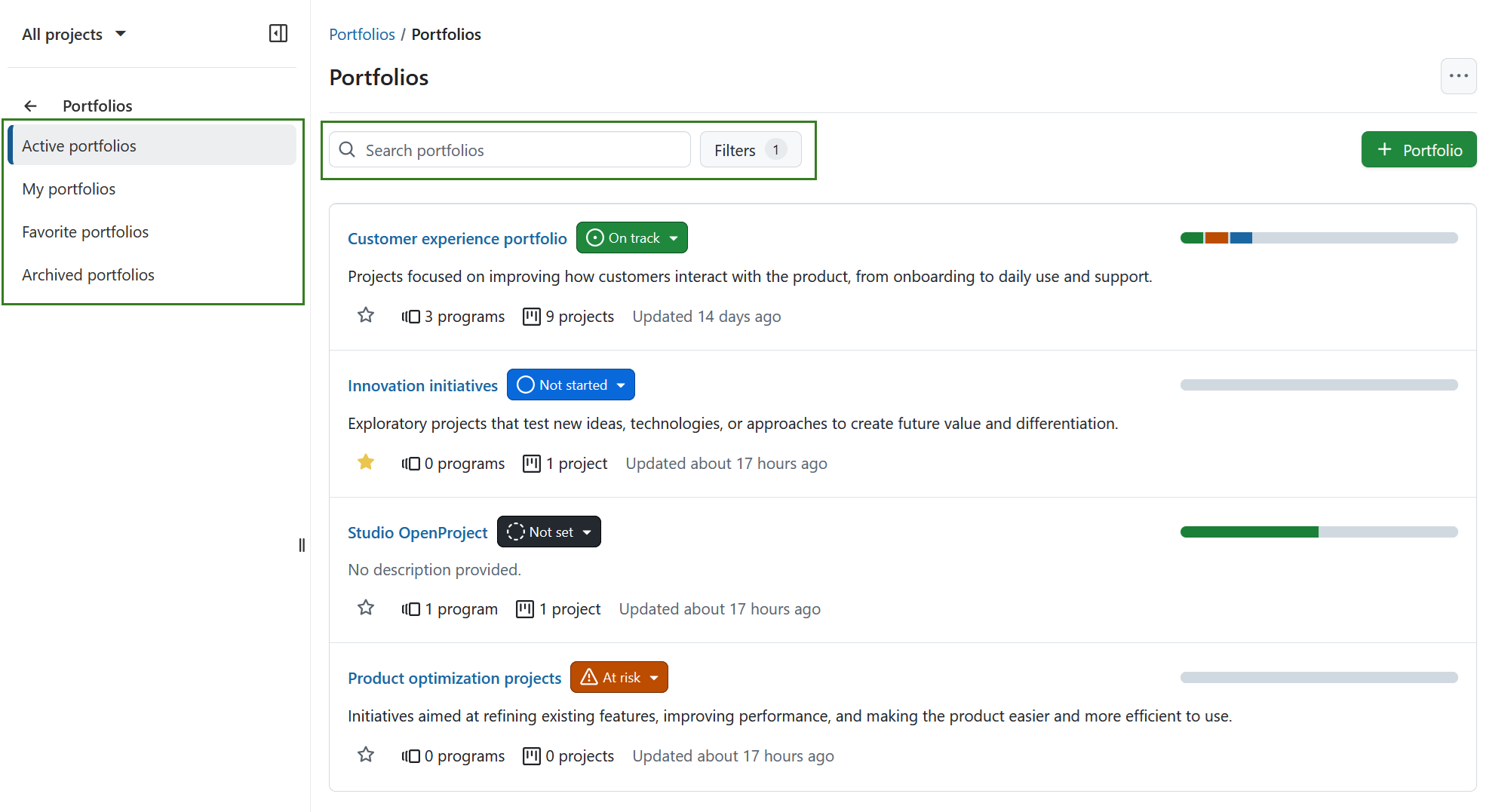Image resolution: width=1492 pixels, height=812 pixels.
Task: Click the programs icon for Product optimization projects
Action: (x=410, y=755)
